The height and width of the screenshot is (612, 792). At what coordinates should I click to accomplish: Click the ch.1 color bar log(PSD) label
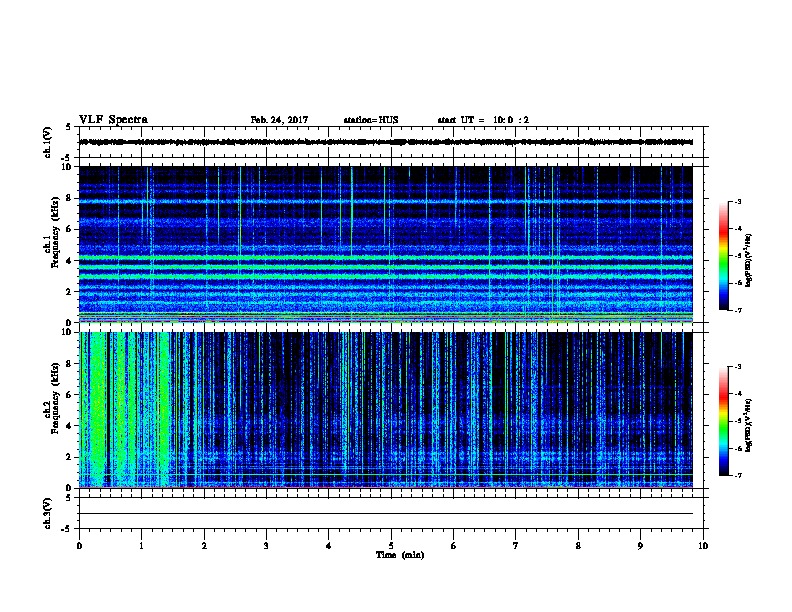coord(748,261)
